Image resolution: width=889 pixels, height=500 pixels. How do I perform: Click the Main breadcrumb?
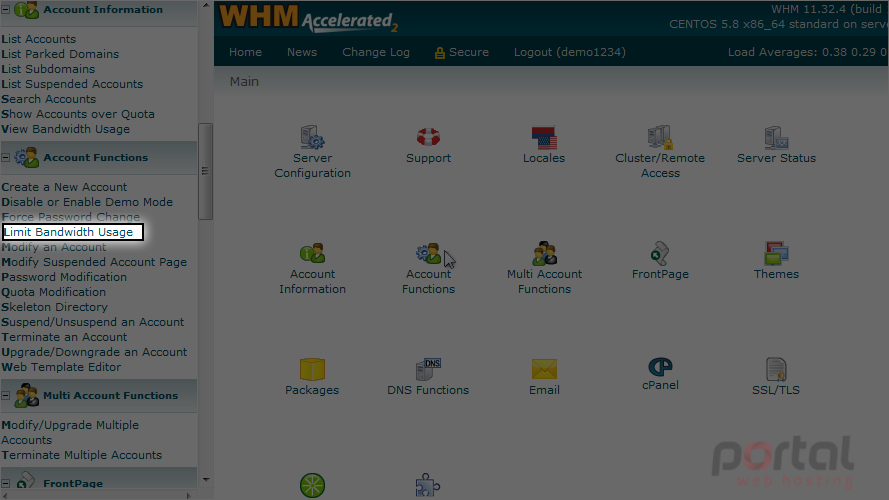click(x=244, y=82)
